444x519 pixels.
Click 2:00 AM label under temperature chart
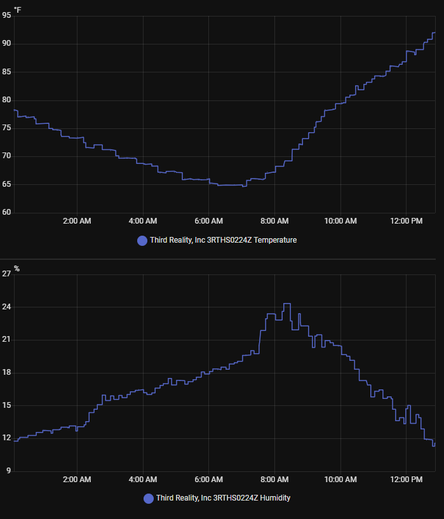click(77, 221)
